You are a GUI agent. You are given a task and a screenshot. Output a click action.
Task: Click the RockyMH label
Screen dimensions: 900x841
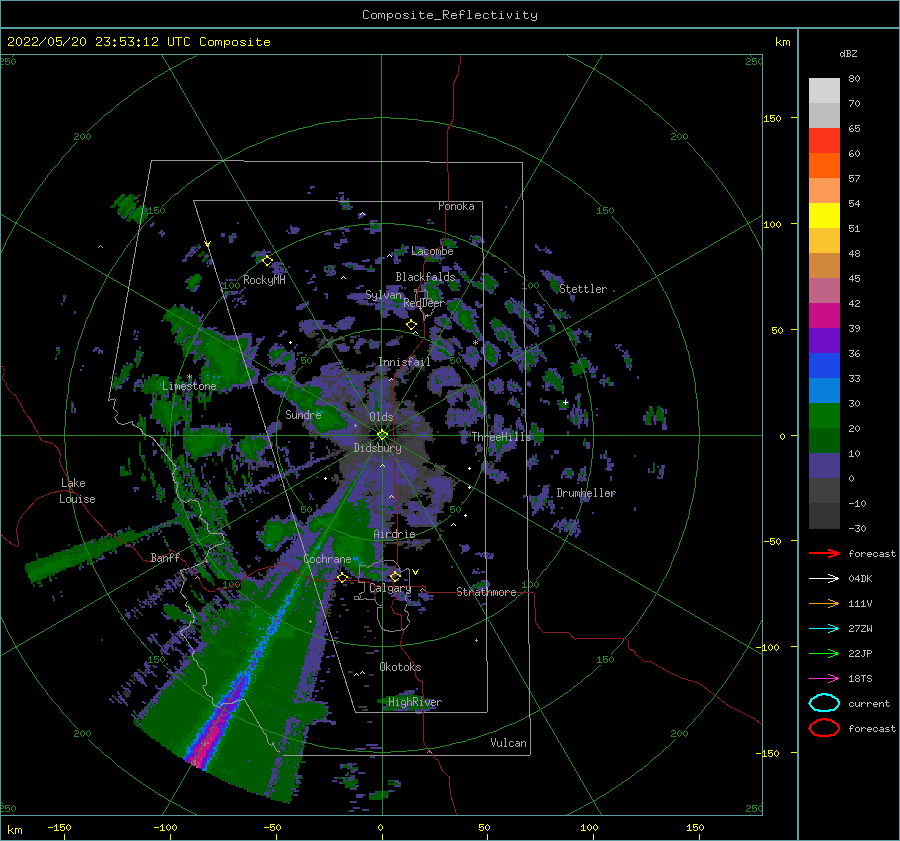[264, 280]
